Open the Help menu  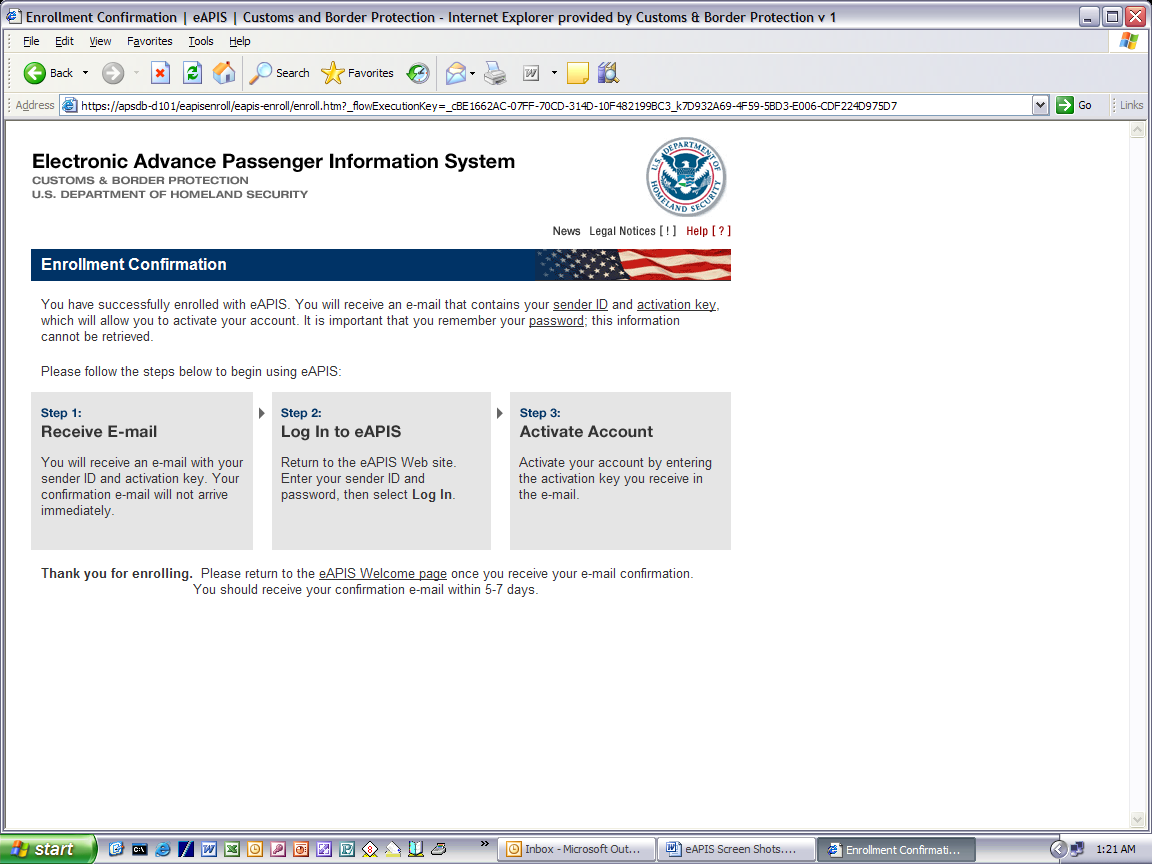[240, 41]
